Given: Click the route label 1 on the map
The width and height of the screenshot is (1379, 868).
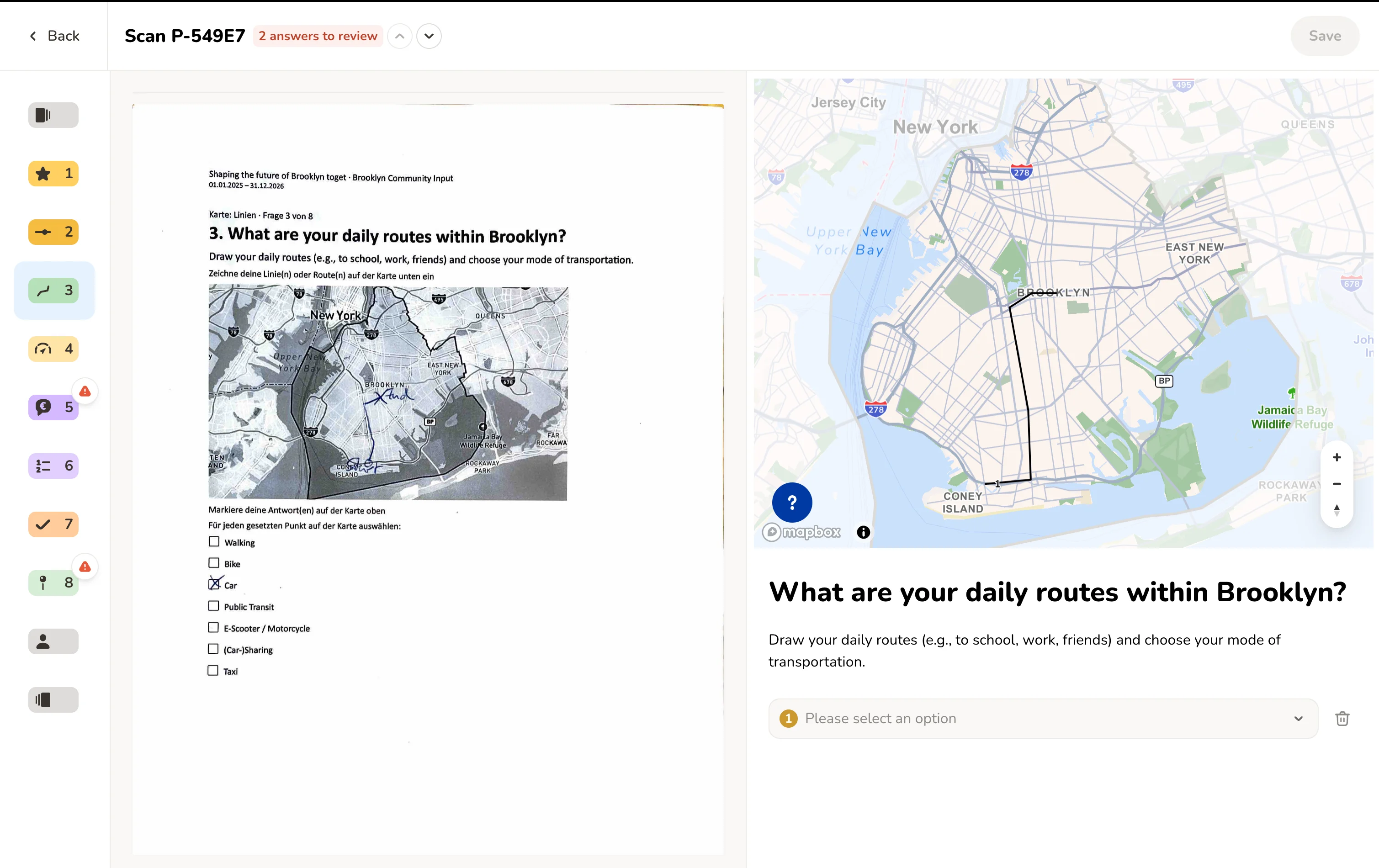Looking at the screenshot, I should click(x=997, y=484).
